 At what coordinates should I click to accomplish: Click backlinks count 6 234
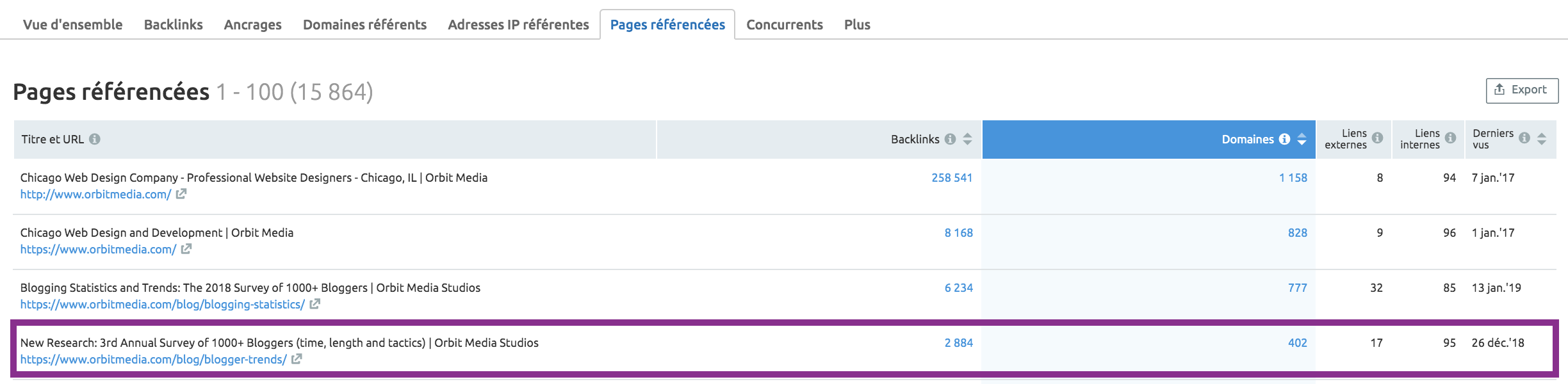click(x=958, y=288)
